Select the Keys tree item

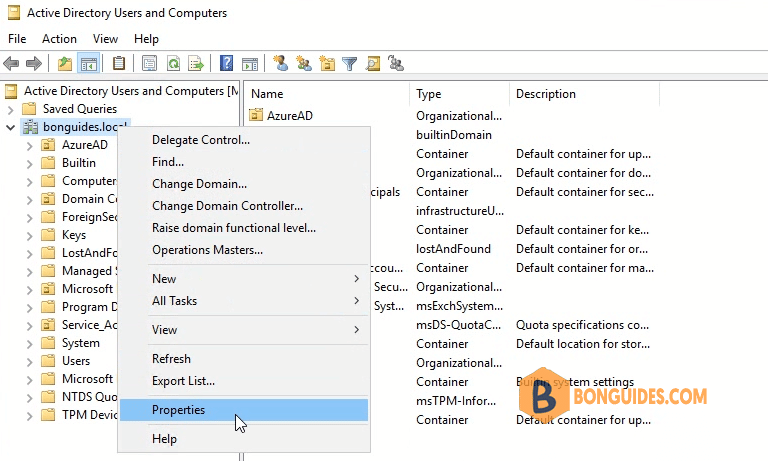click(x=74, y=235)
